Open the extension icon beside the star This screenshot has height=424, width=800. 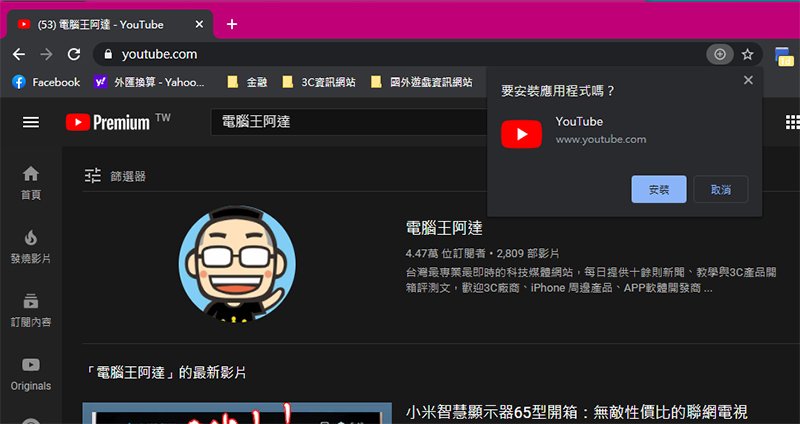(784, 56)
